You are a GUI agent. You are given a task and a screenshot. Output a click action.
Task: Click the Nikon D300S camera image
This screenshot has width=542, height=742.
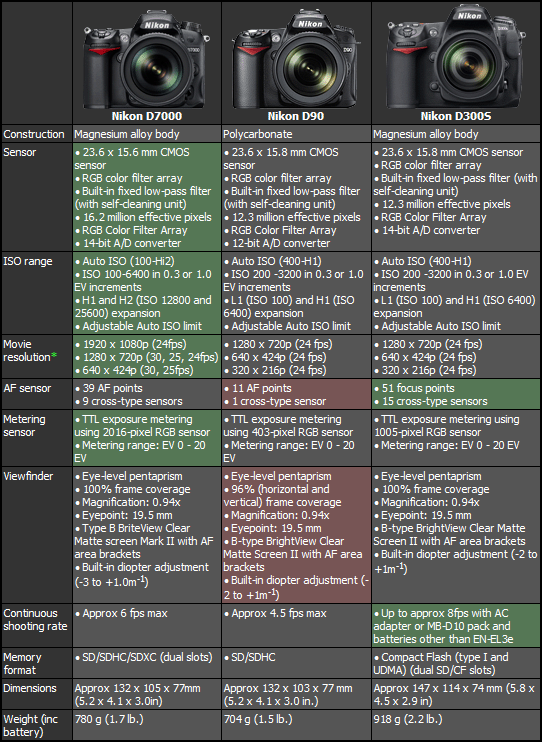click(x=455, y=58)
